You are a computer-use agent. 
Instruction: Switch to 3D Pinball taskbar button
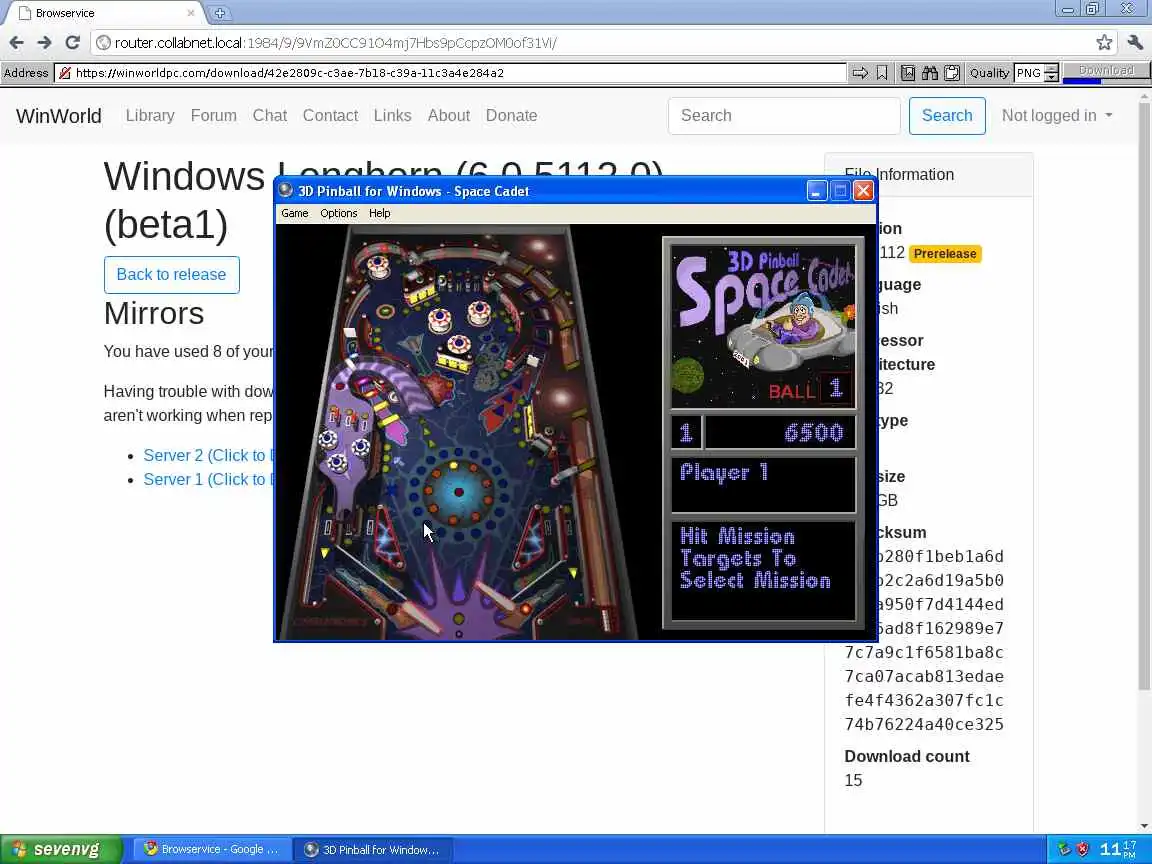[x=372, y=849]
